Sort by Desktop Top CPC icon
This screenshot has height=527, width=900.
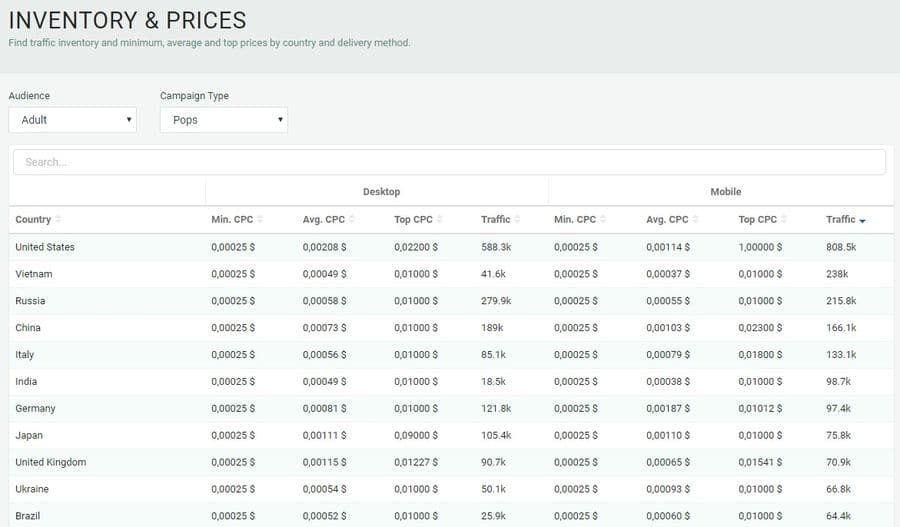[442, 220]
